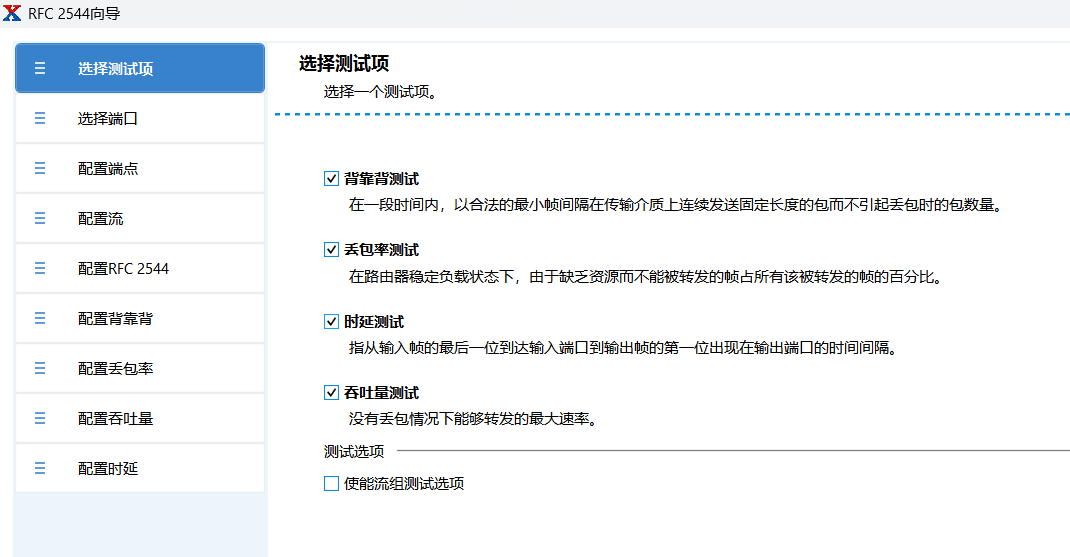Click the list icon beside 配置RFC 2544

40,268
